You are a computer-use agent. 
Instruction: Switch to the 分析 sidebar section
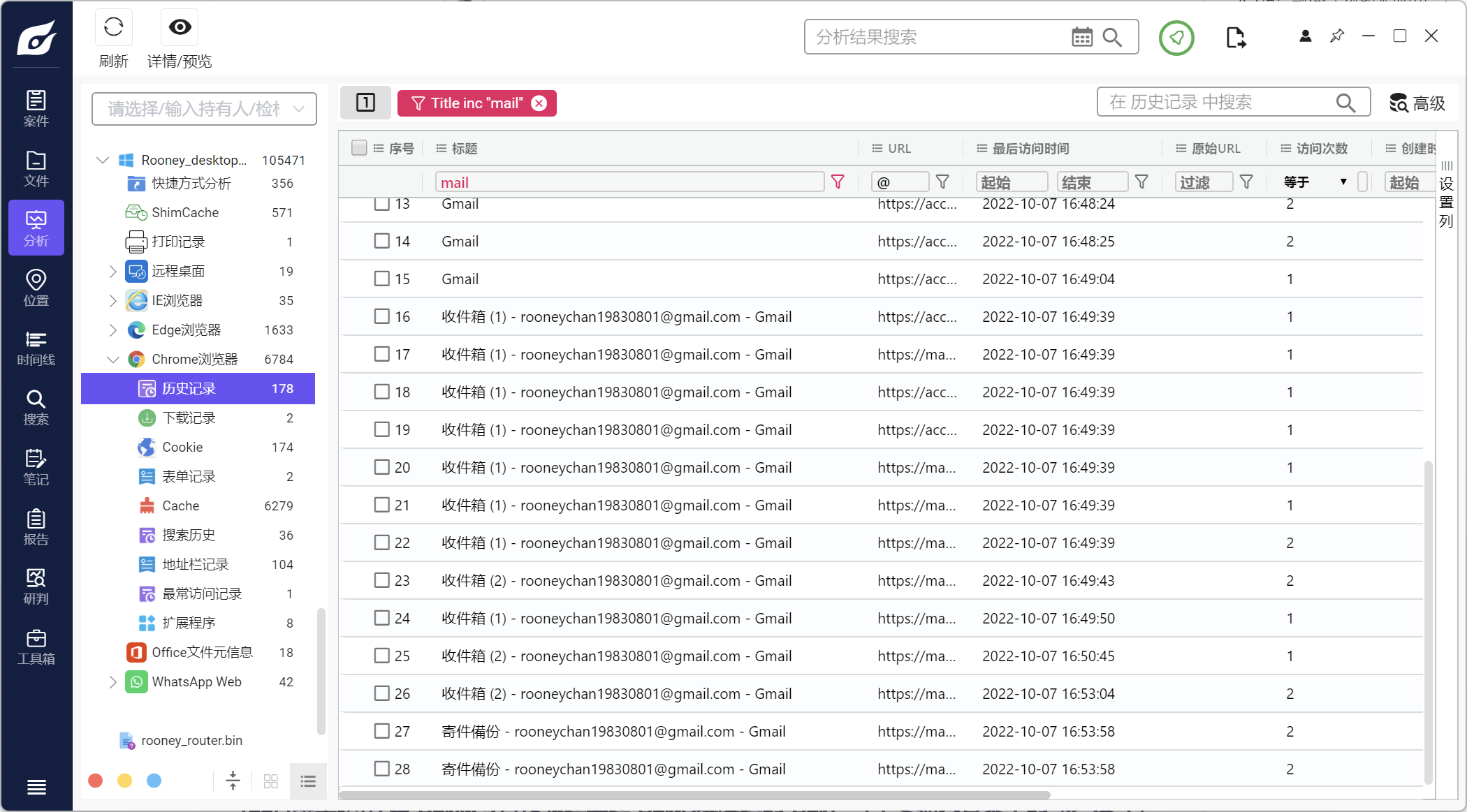click(x=36, y=228)
